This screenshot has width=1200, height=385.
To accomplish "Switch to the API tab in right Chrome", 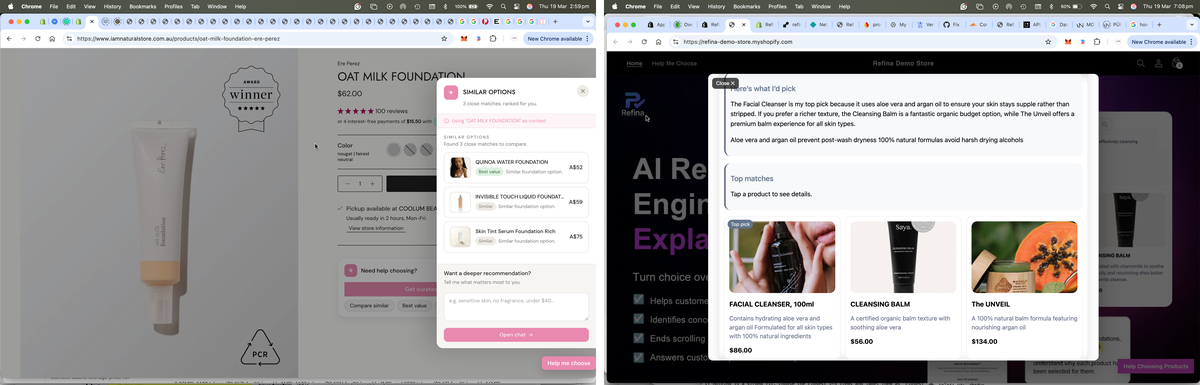I will (x=1031, y=24).
